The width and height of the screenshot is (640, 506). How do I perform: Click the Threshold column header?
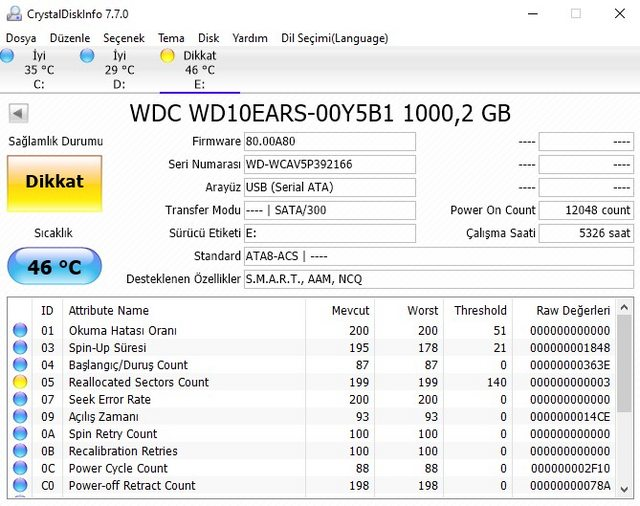(x=480, y=311)
